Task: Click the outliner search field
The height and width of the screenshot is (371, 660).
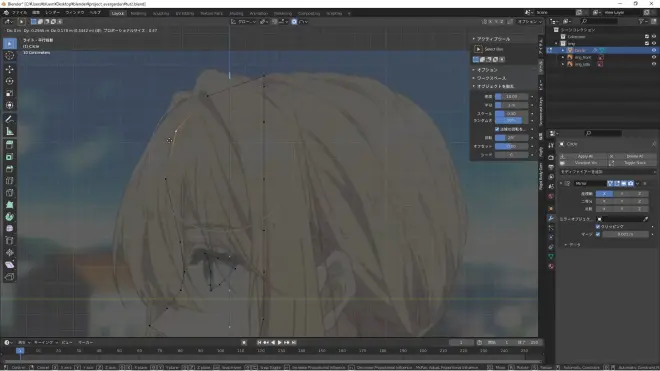Action: point(599,21)
